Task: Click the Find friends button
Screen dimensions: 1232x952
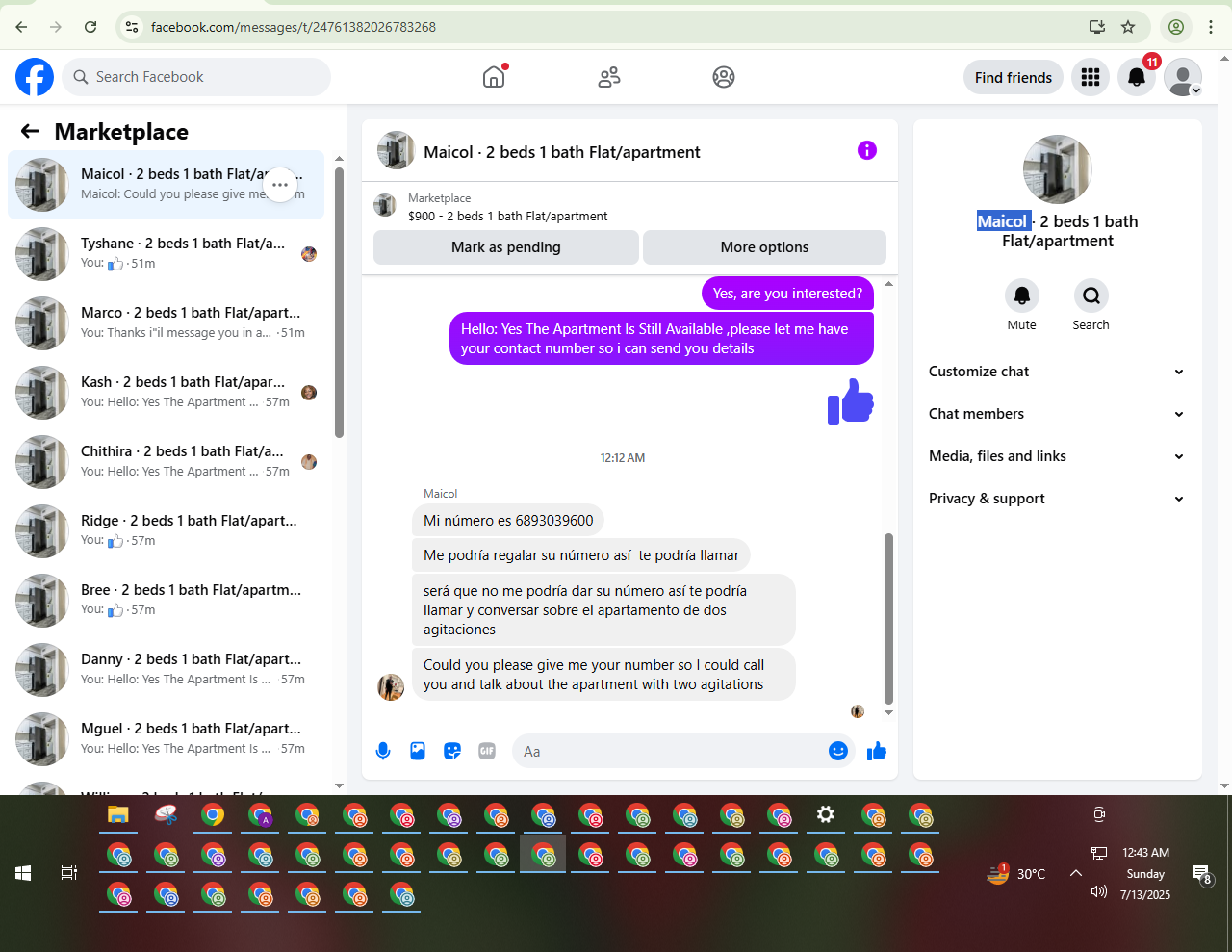Action: point(1014,77)
